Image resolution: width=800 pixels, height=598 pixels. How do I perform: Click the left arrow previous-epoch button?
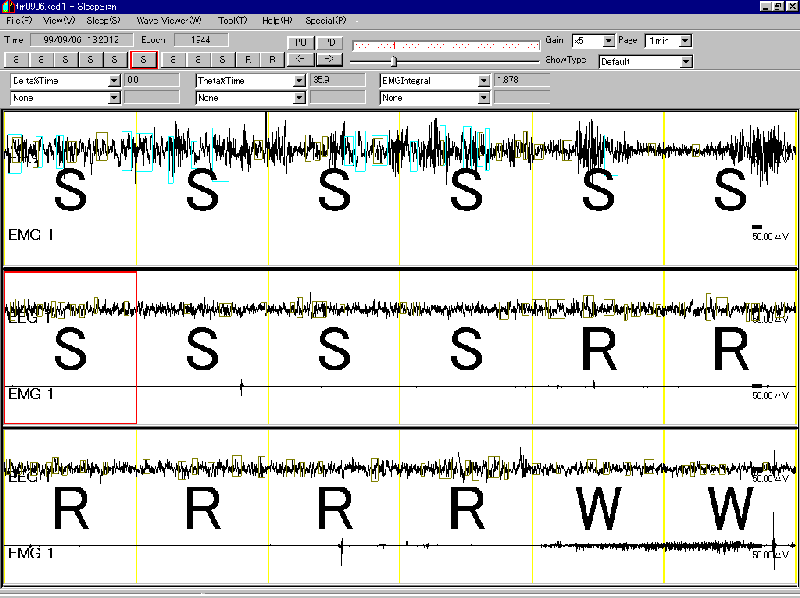301,59
